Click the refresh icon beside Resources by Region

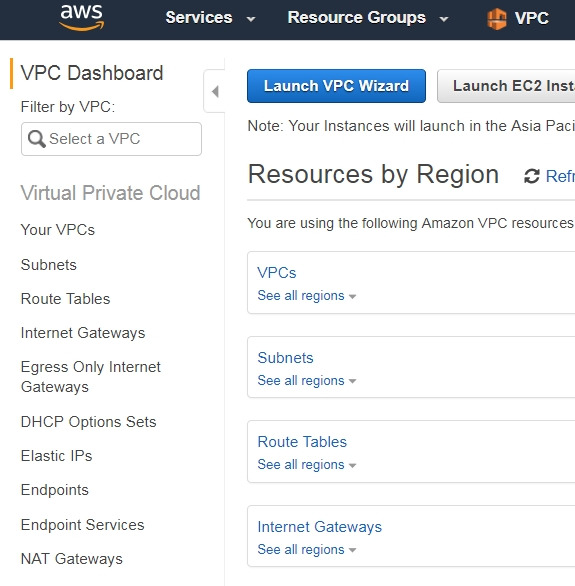click(x=531, y=176)
